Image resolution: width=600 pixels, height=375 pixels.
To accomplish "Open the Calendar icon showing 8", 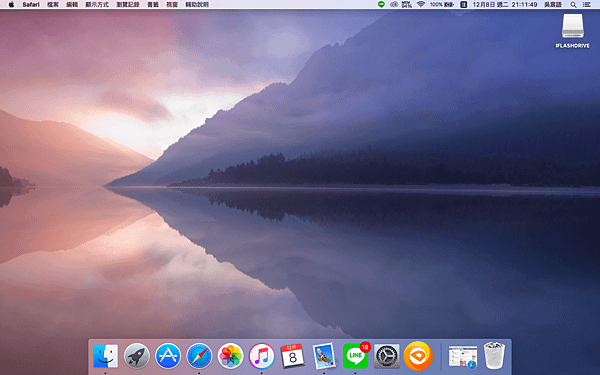I will 293,356.
